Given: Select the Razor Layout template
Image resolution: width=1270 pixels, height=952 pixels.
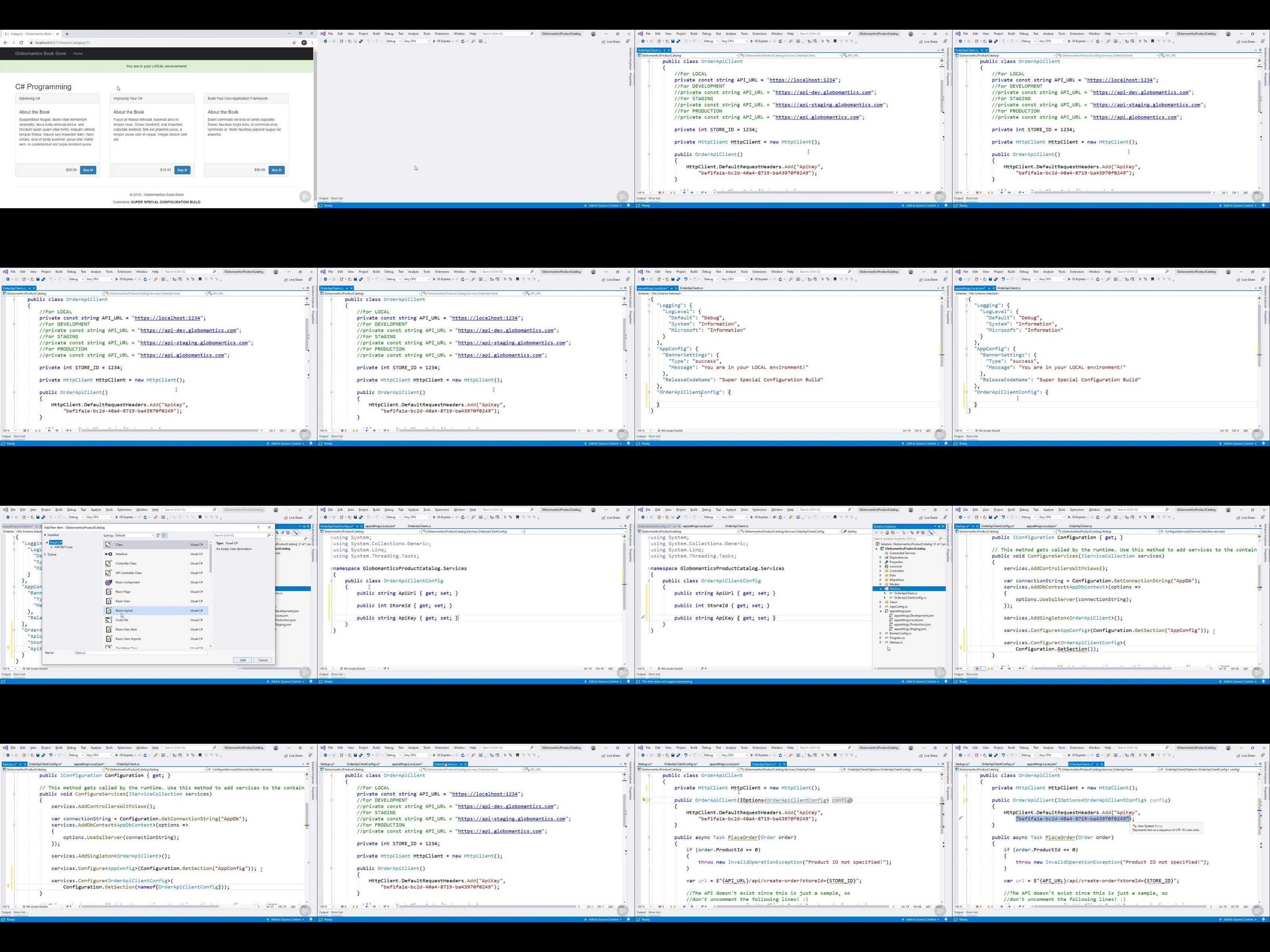Looking at the screenshot, I should tap(155, 610).
